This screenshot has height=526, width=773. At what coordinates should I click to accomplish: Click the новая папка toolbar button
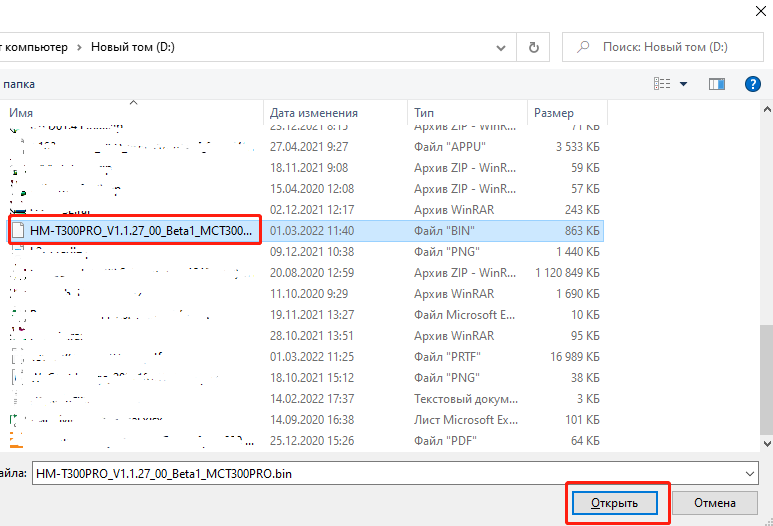(18, 84)
